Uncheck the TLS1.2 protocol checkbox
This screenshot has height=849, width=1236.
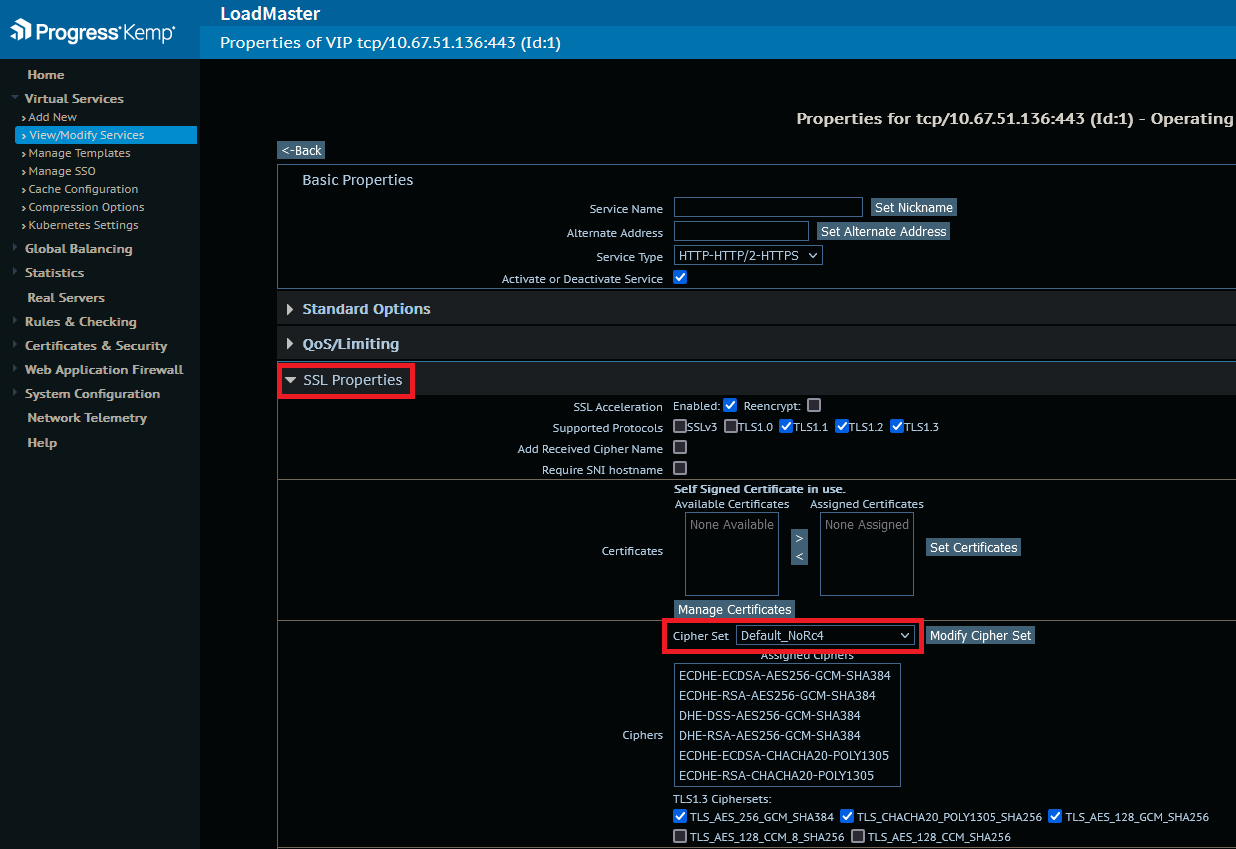(x=842, y=426)
